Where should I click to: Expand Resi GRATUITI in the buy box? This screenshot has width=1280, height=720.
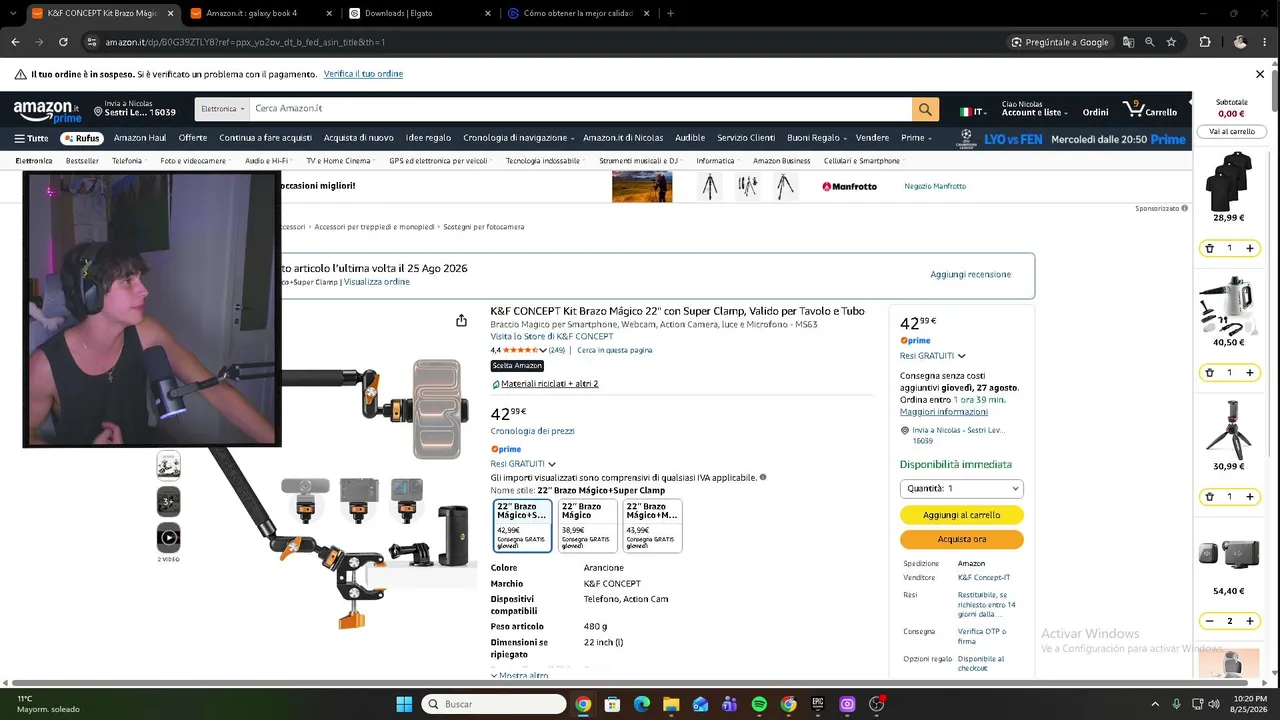click(x=932, y=356)
